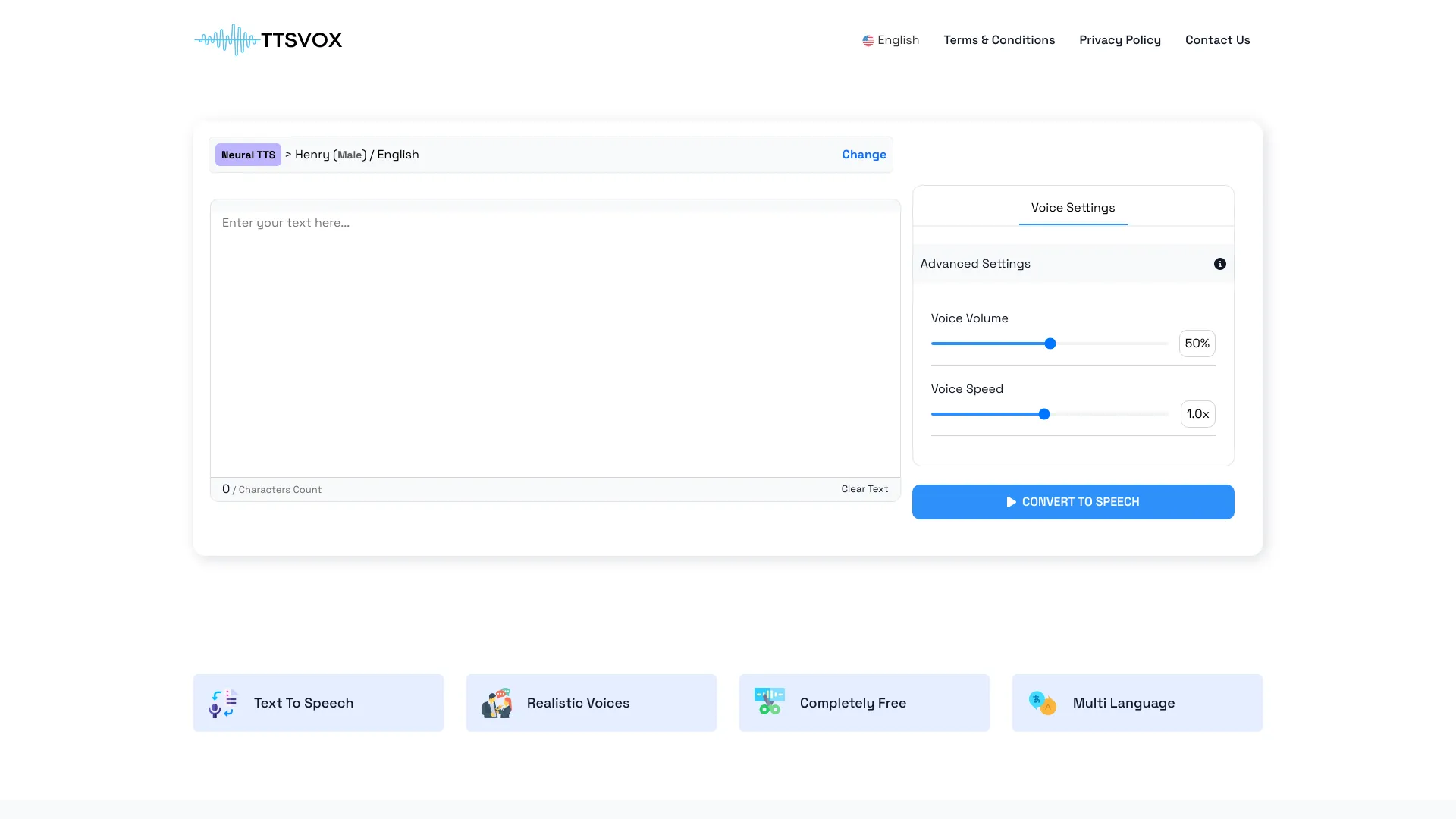Click the English language flag icon
Screen dimensions: 1456x819
coord(867,40)
